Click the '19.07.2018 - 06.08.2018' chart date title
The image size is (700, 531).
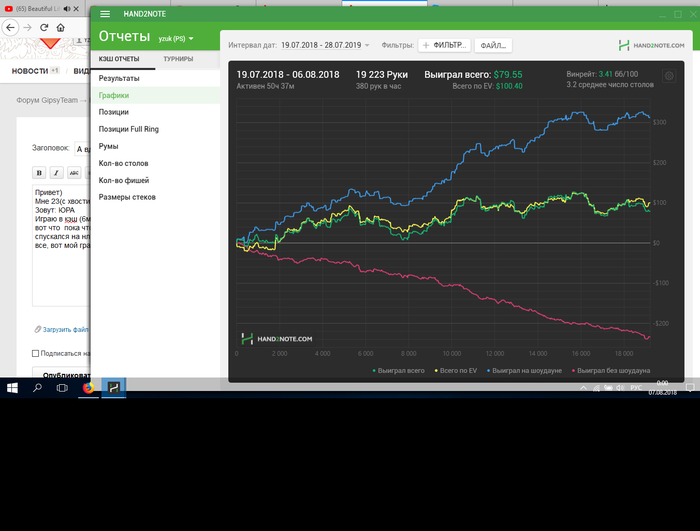pyautogui.click(x=288, y=75)
